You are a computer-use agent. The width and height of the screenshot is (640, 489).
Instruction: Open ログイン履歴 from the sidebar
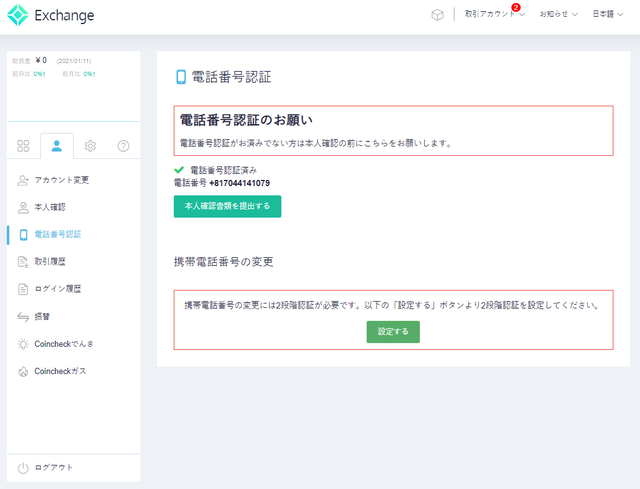74,289
